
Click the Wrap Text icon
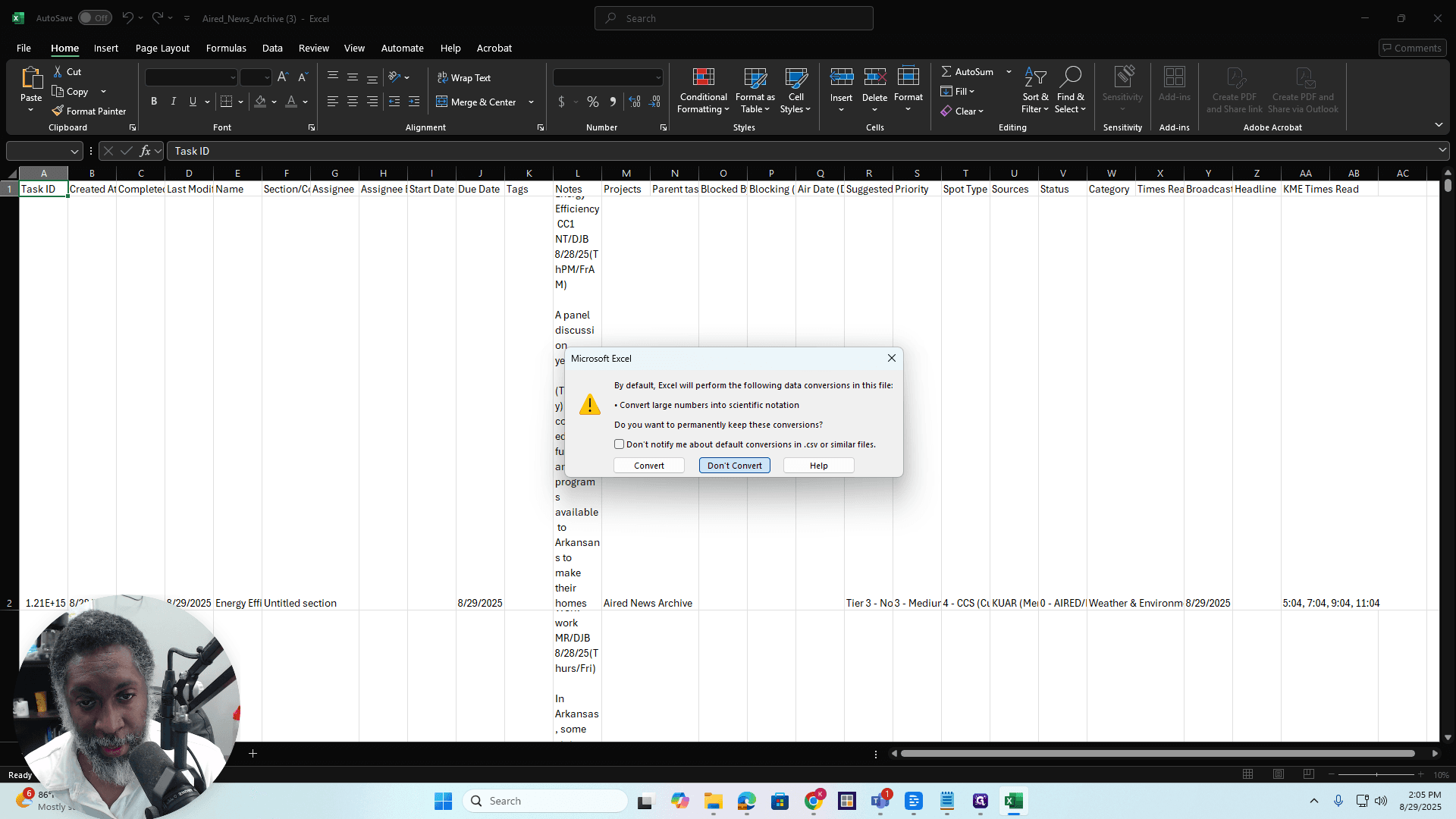pyautogui.click(x=442, y=77)
